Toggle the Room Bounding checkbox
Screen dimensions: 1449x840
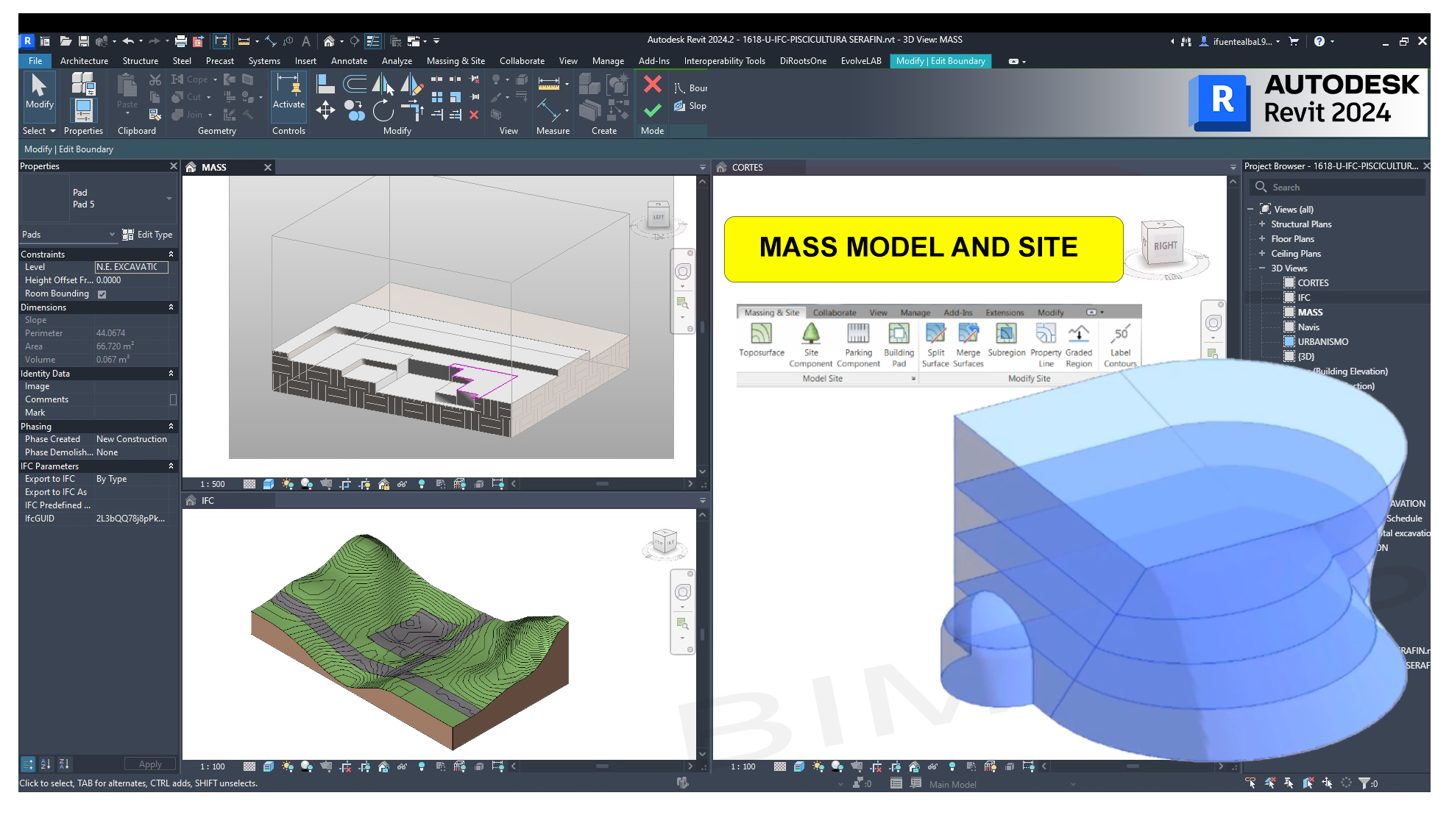(102, 294)
